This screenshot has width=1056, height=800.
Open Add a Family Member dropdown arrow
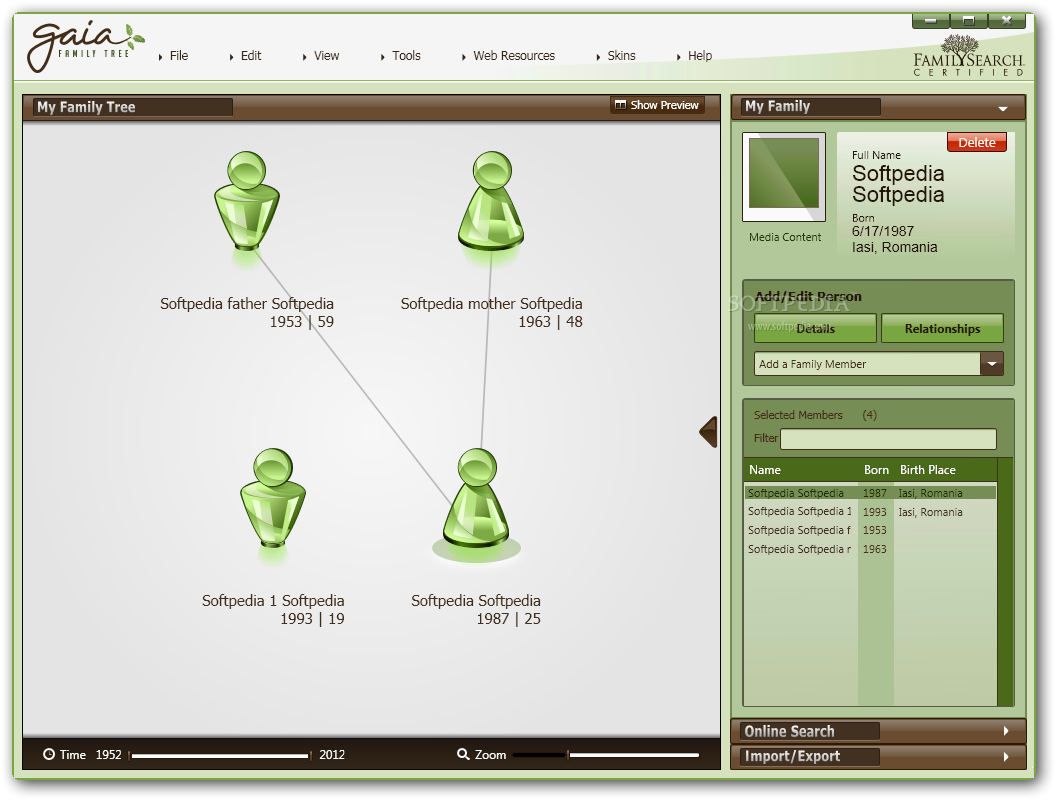[x=992, y=364]
